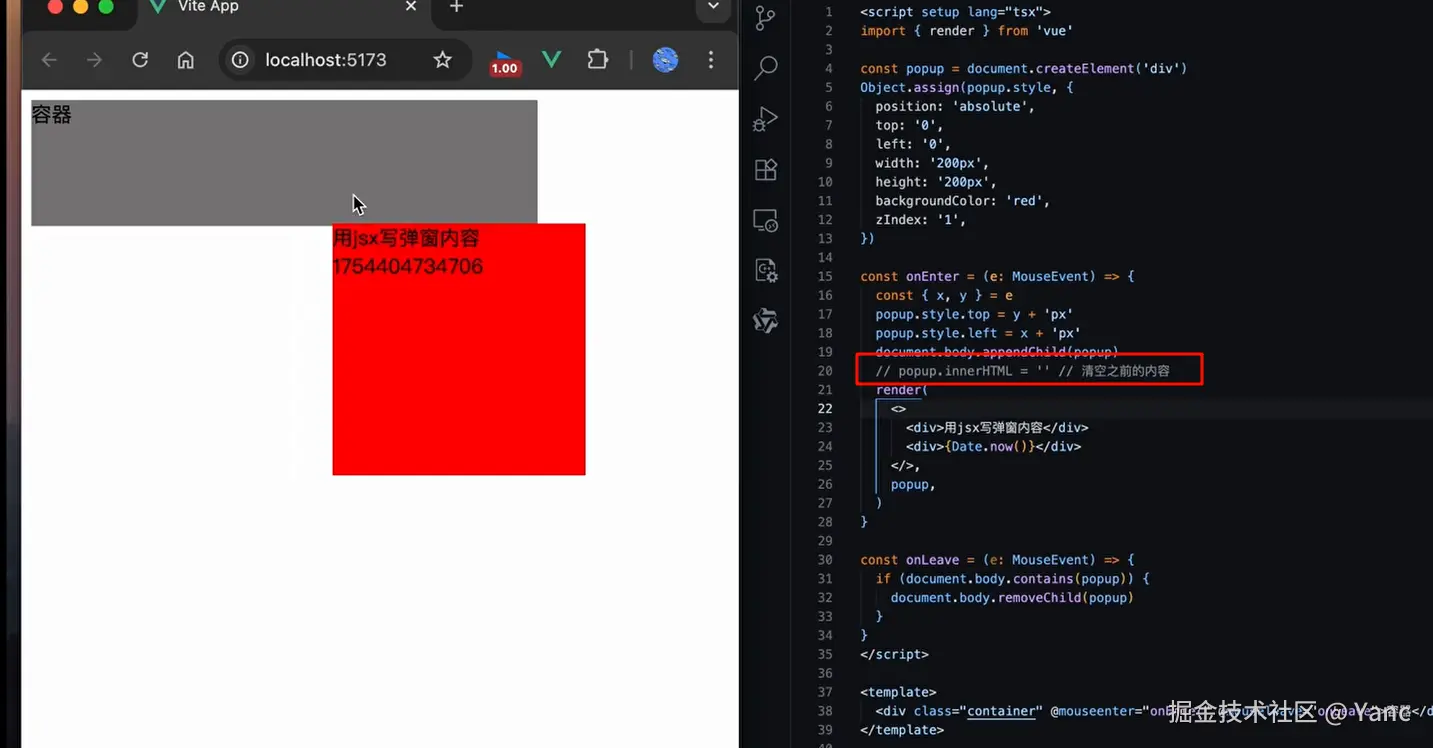This screenshot has height=748, width=1433.
Task: Open Chrome three-dot menu
Action: pos(711,60)
